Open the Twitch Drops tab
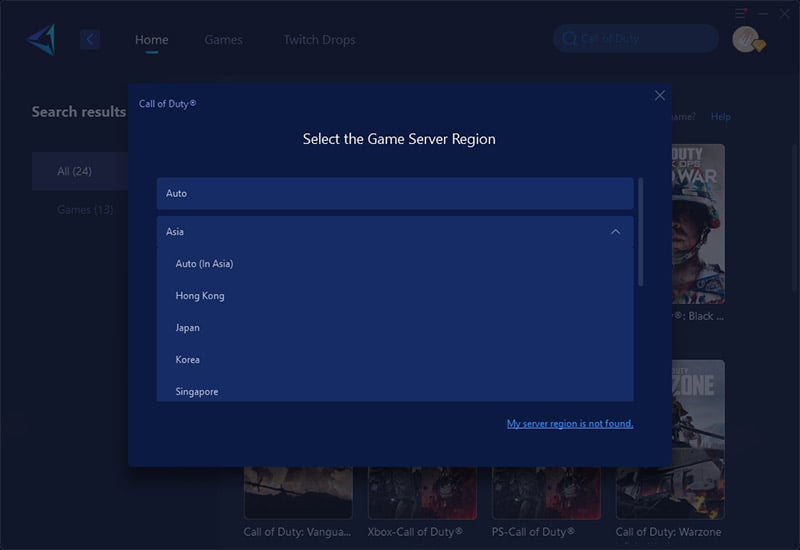 [319, 40]
